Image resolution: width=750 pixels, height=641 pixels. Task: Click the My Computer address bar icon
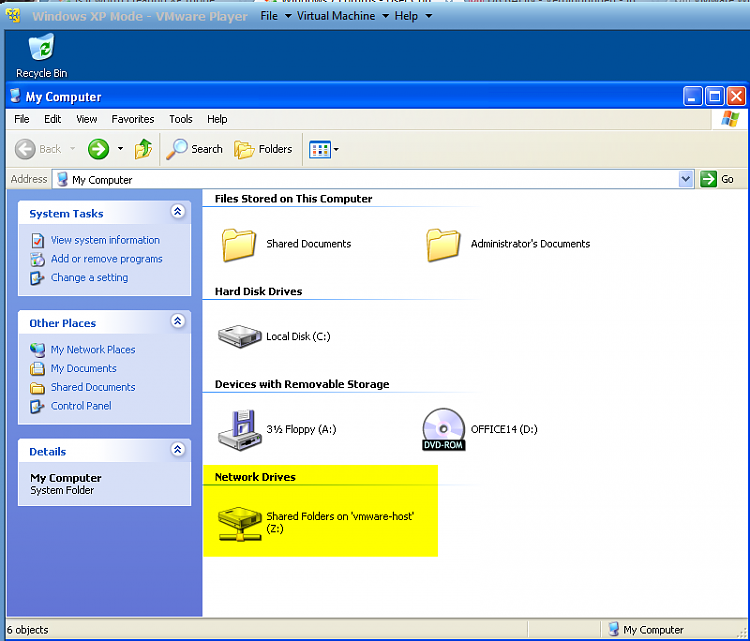point(62,179)
